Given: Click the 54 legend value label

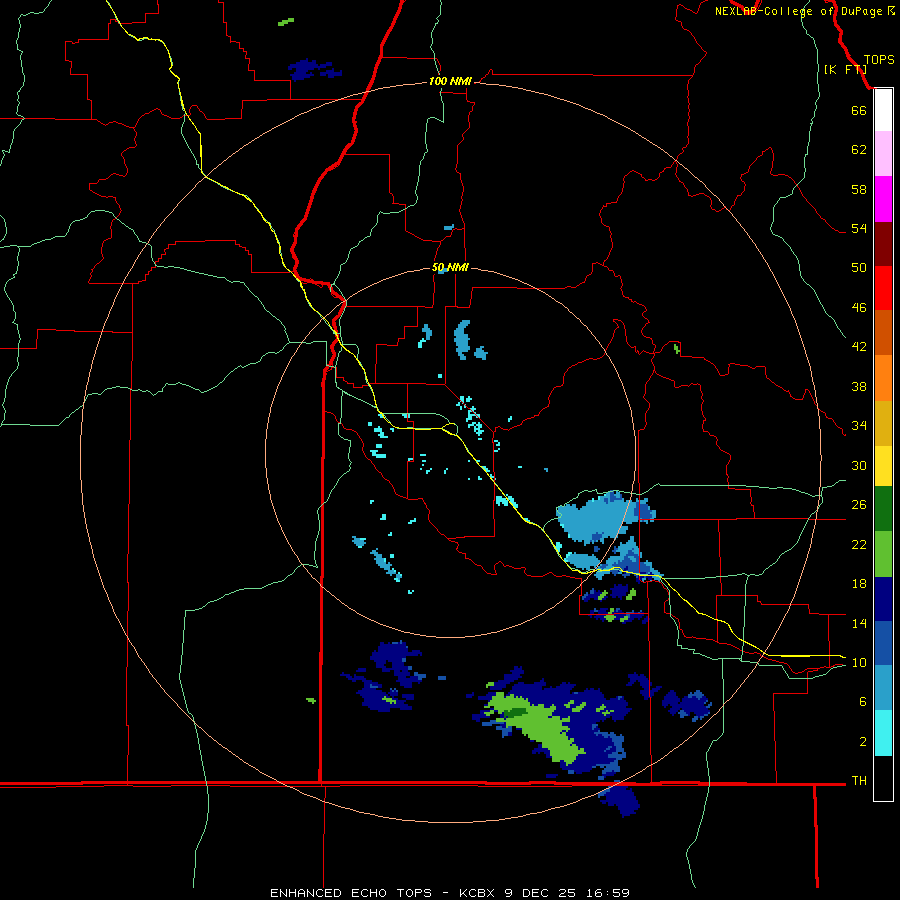Looking at the screenshot, I should point(859,228).
